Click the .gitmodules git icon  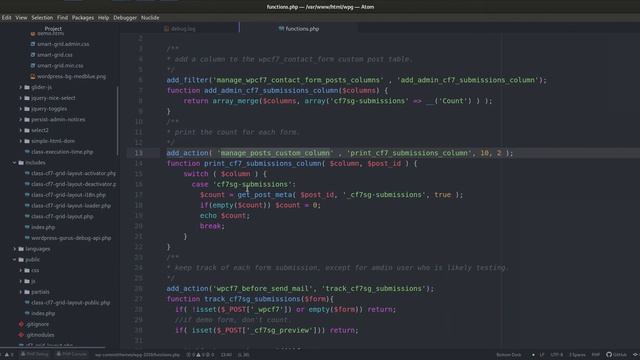click(21, 335)
